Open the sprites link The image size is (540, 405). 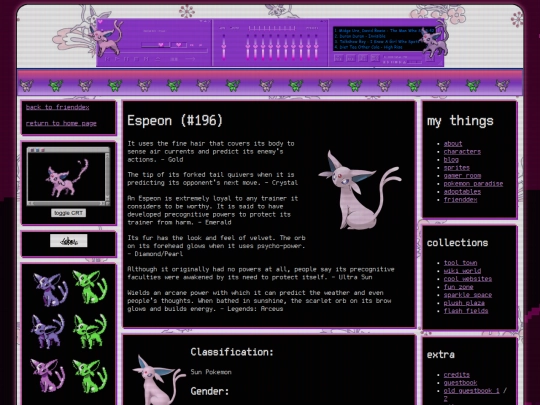tap(457, 168)
